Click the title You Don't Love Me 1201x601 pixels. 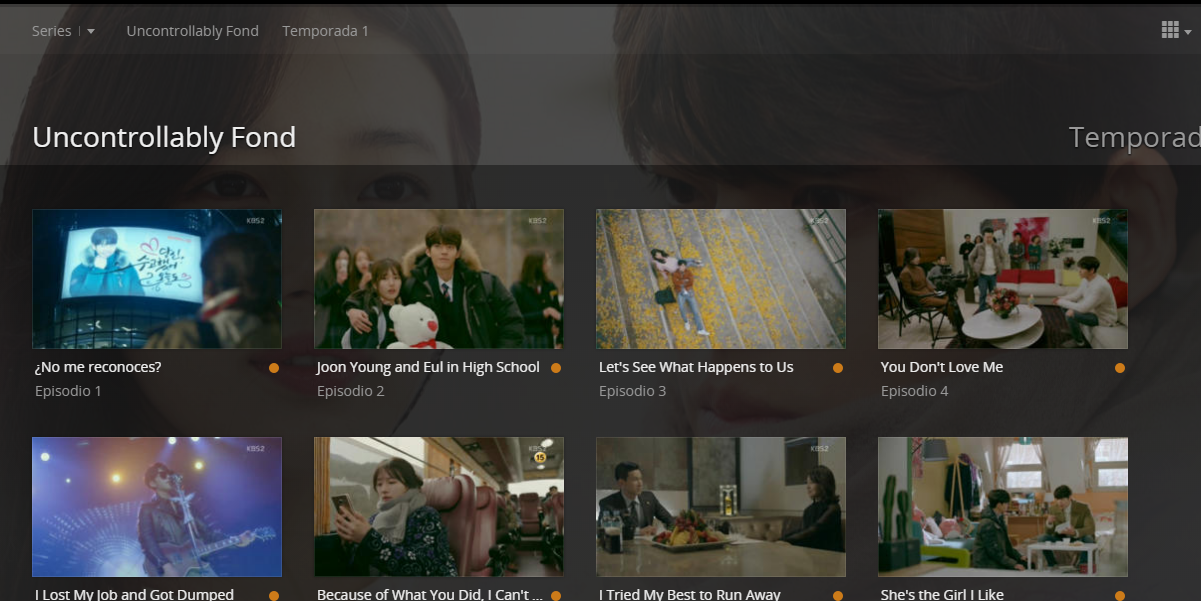(942, 367)
